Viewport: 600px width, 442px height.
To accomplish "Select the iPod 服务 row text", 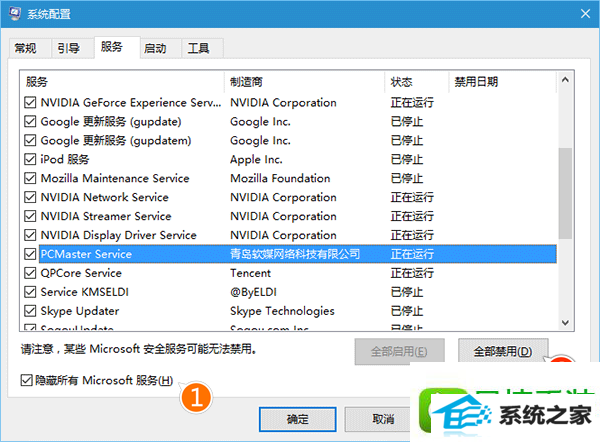I will [65, 159].
